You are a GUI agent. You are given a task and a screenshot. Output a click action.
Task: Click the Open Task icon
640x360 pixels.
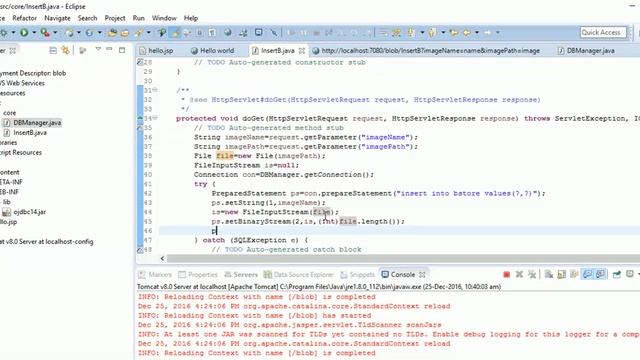(124, 33)
